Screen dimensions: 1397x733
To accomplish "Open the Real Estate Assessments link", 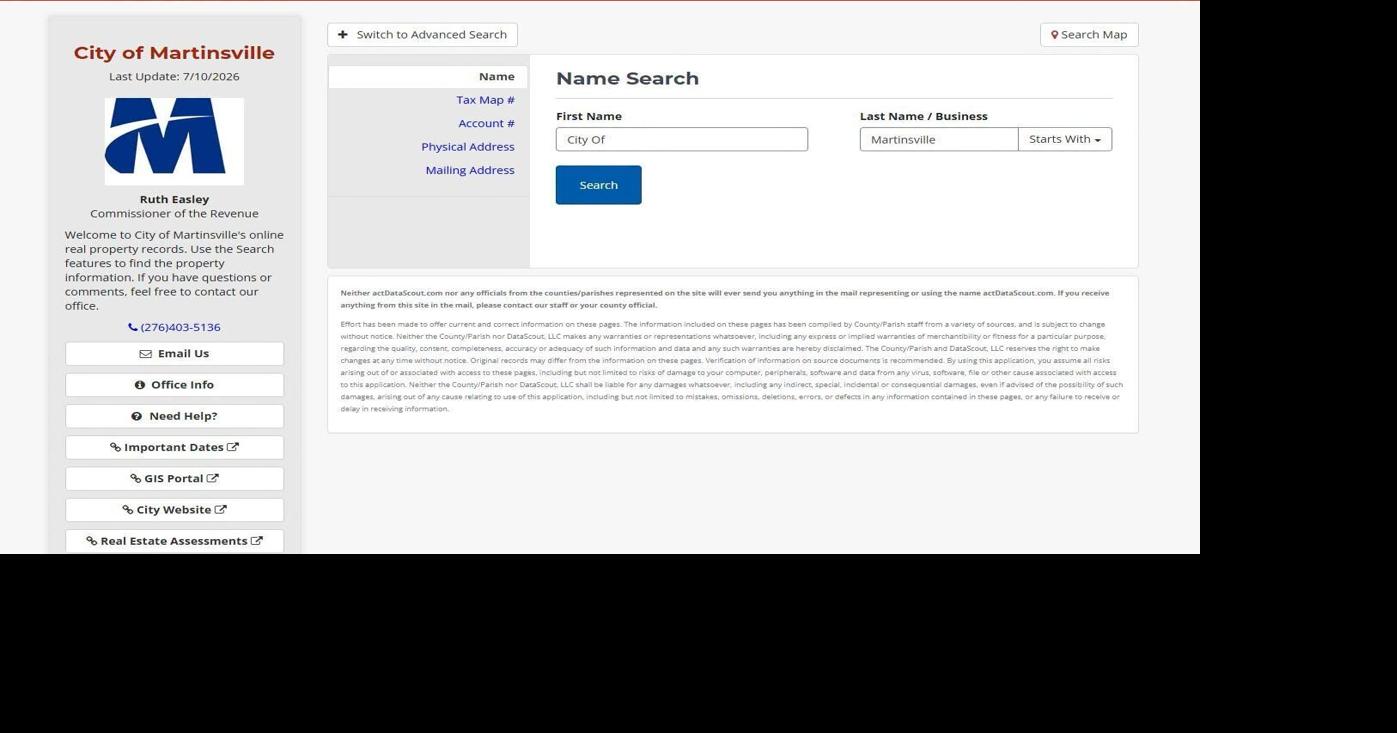I will click(174, 541).
